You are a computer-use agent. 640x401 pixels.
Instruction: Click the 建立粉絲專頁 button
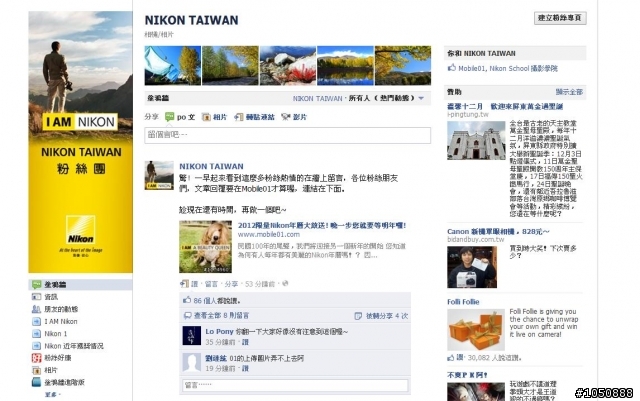click(x=560, y=18)
